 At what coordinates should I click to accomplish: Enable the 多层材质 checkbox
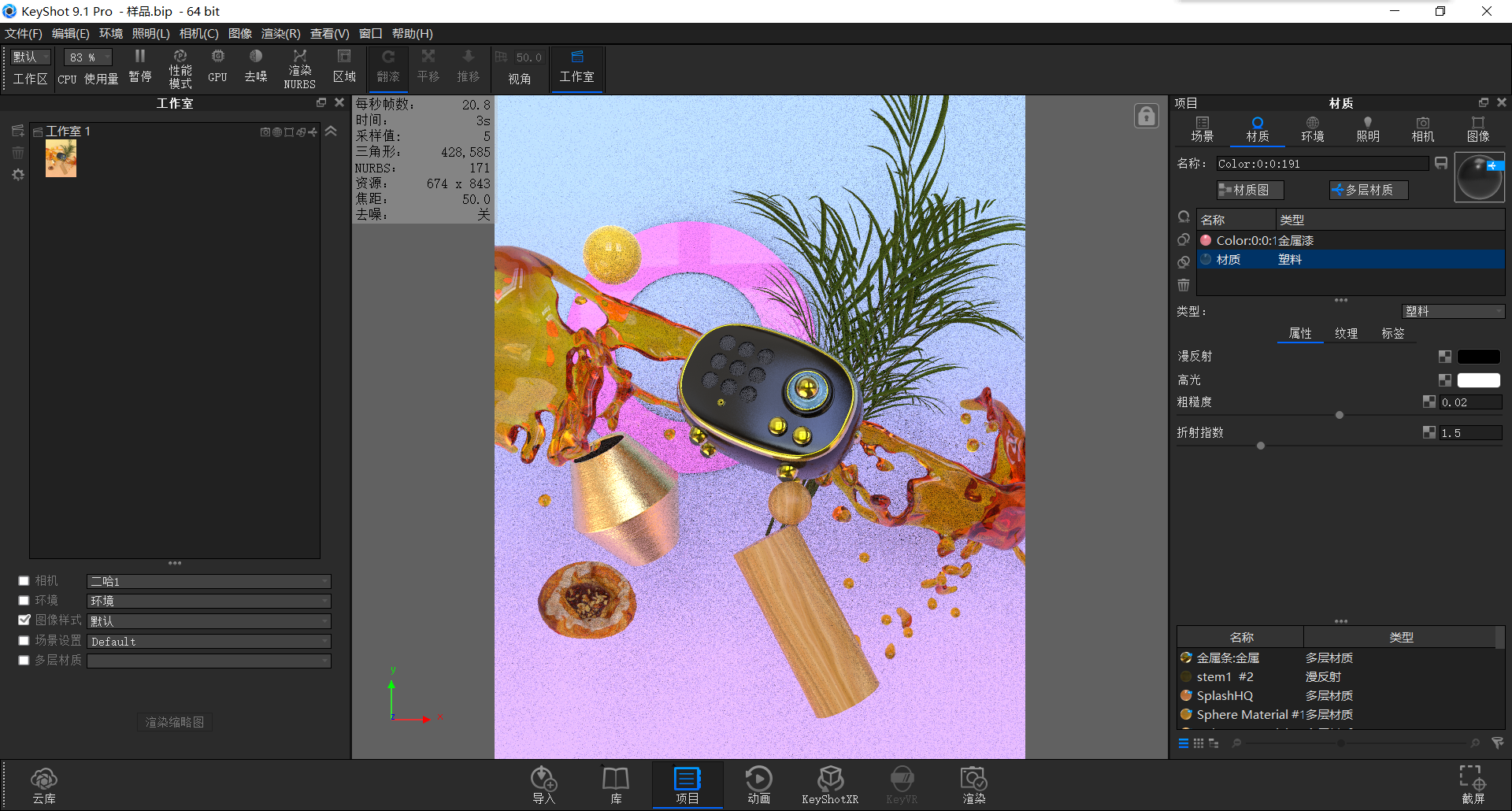click(24, 660)
